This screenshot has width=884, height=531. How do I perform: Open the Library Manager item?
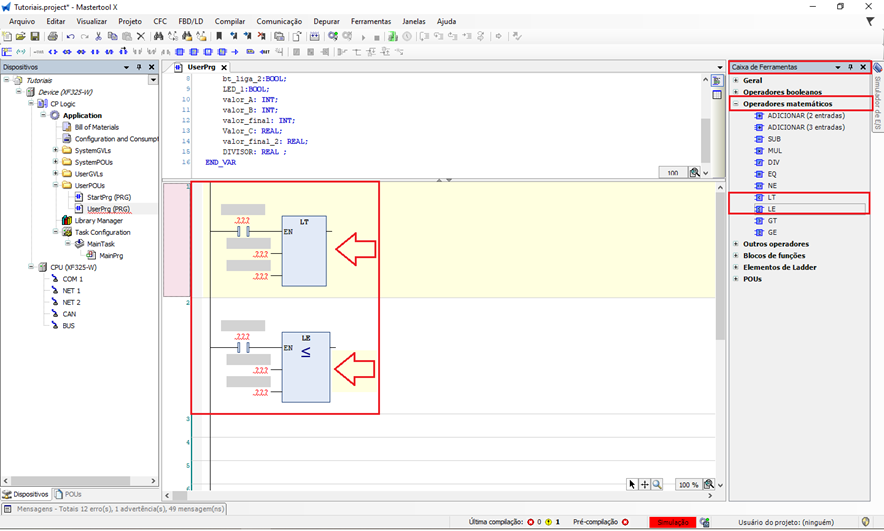[98, 220]
